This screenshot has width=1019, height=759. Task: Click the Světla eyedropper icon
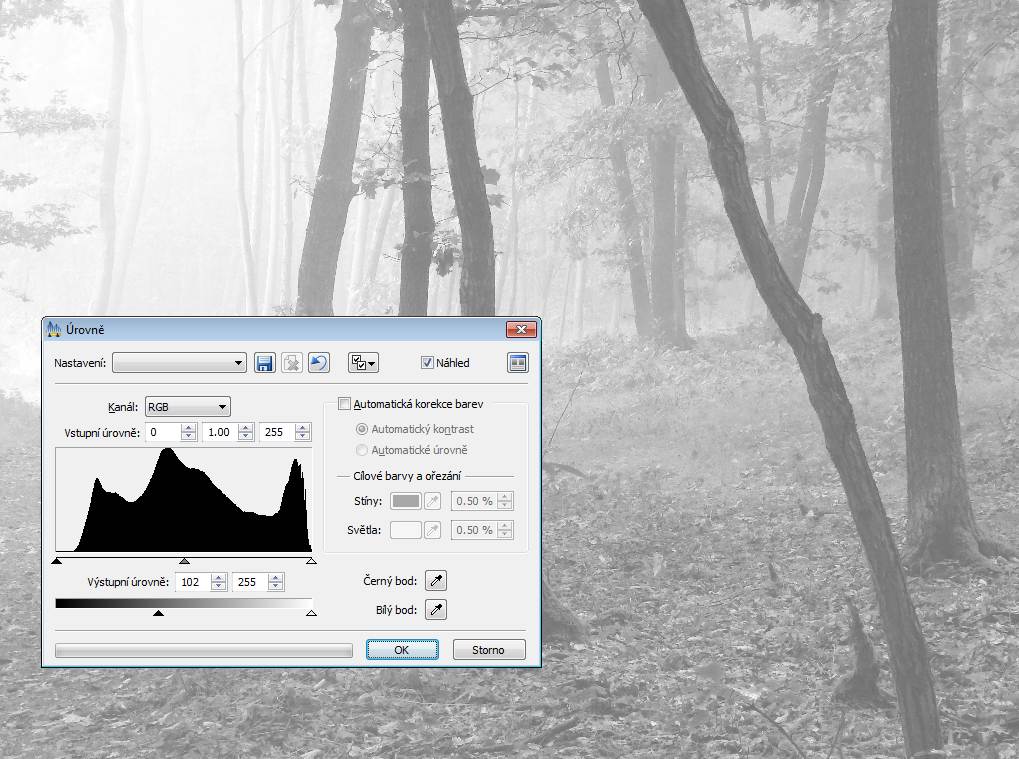(433, 530)
